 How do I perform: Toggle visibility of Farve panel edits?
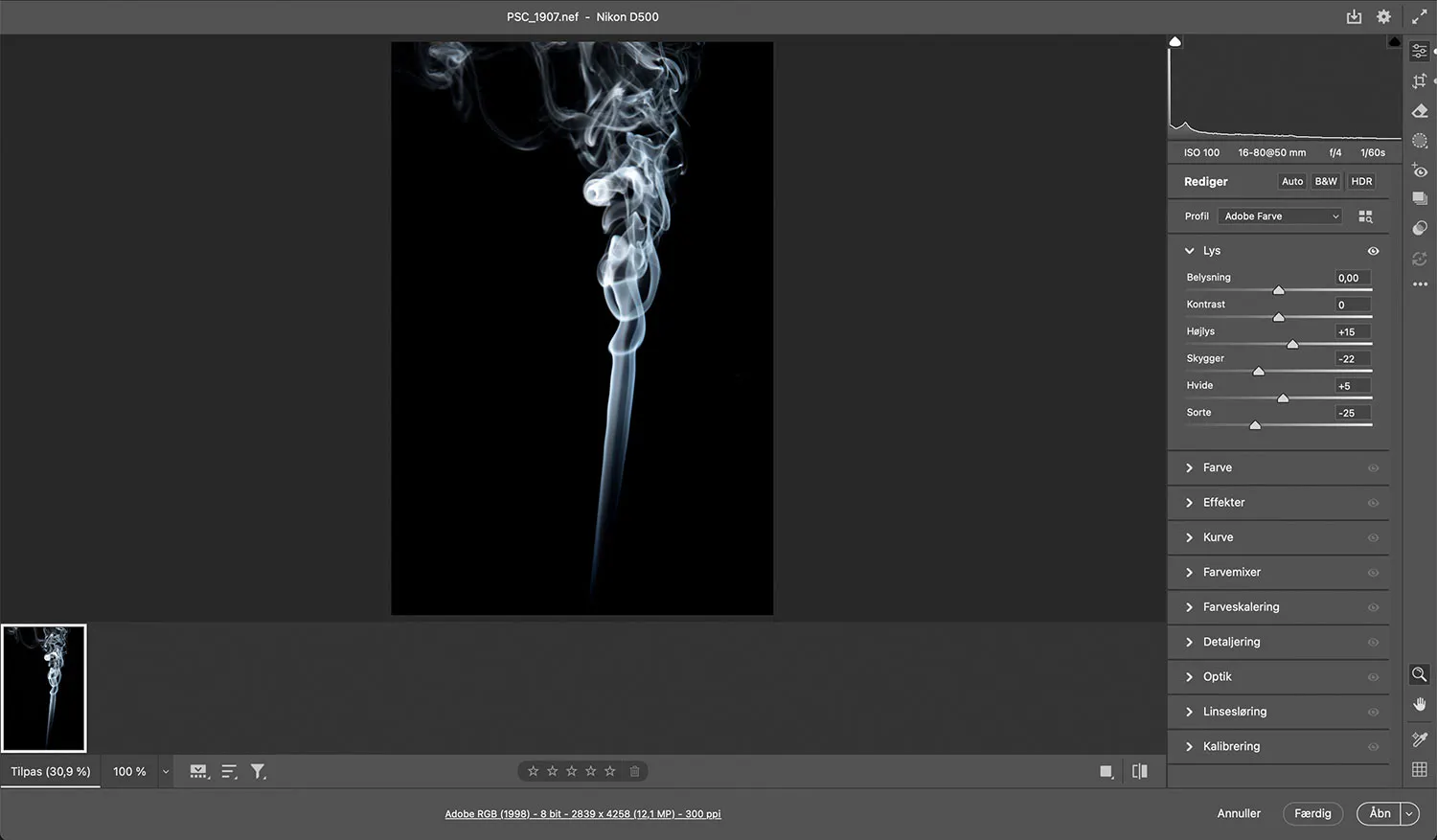pyautogui.click(x=1373, y=468)
